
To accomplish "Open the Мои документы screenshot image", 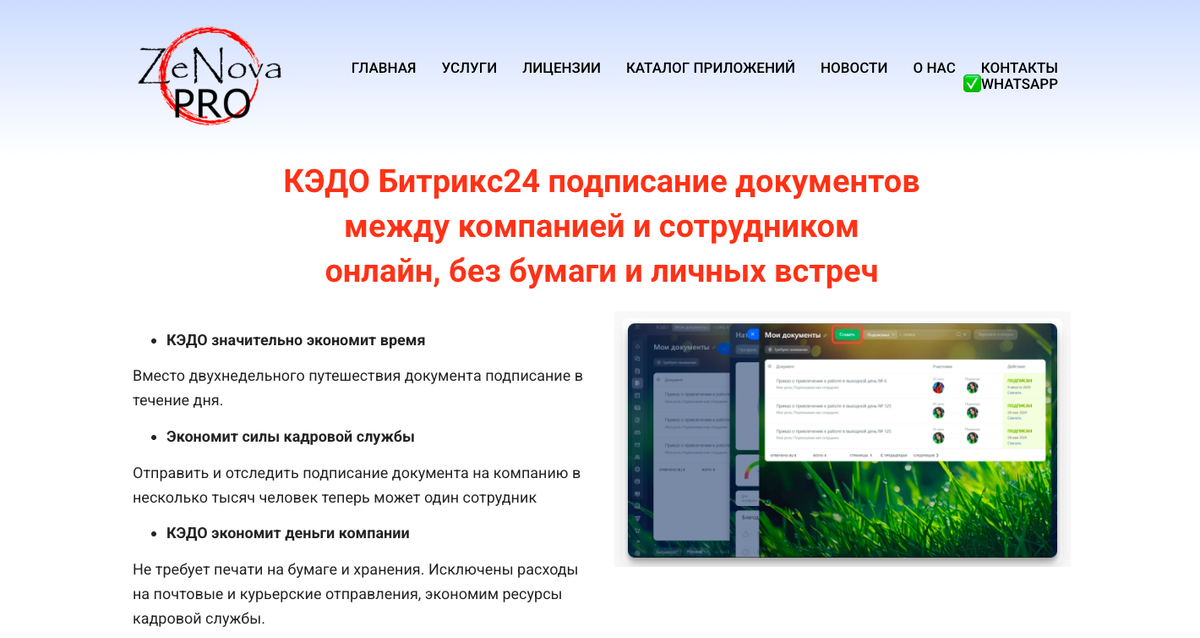I will tap(842, 440).
